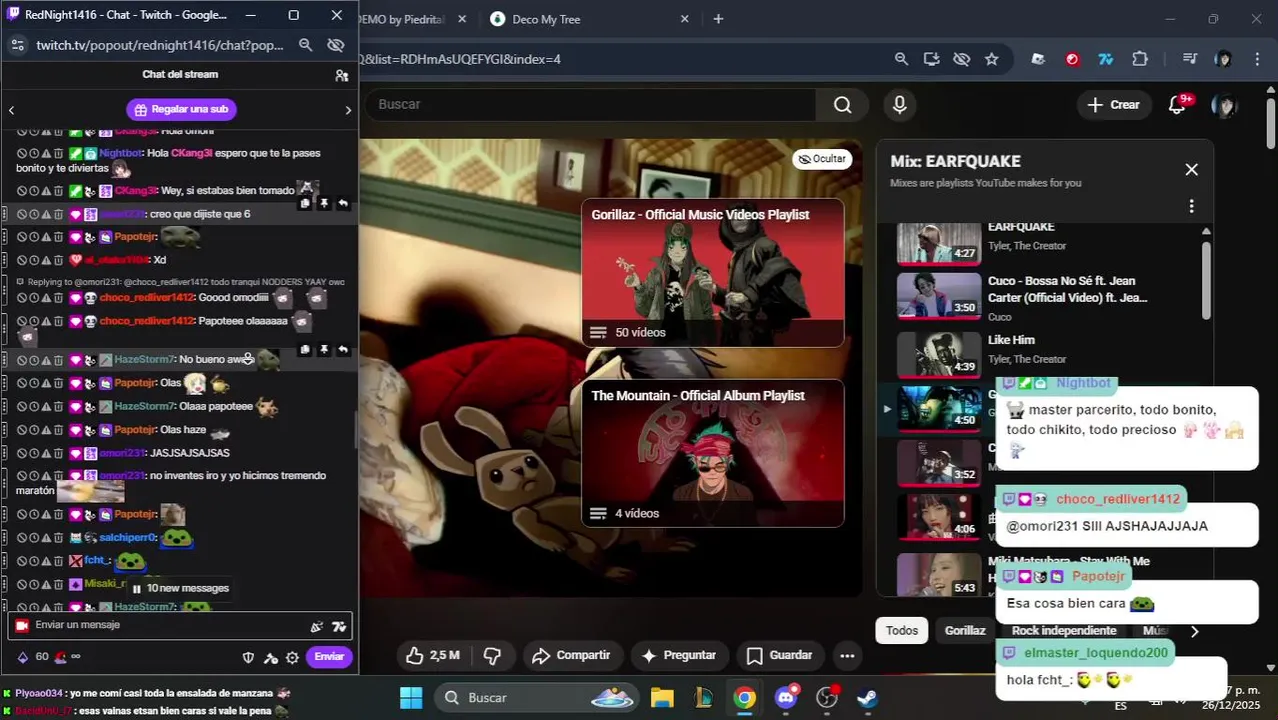Toggle crossed-eye icon in YouTube address bar
The width and height of the screenshot is (1278, 720).
(961, 59)
